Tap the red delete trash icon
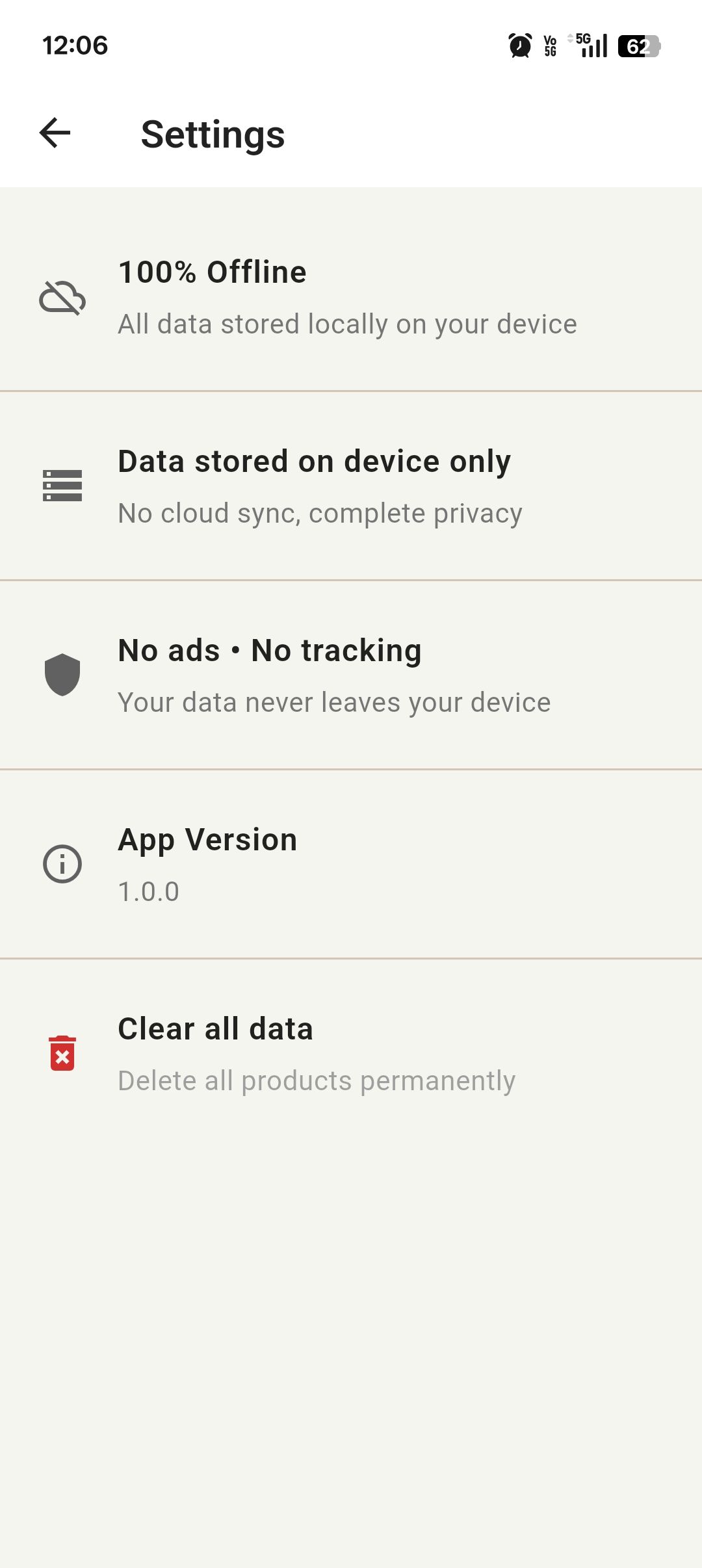This screenshot has width=702, height=1568. tap(62, 1053)
